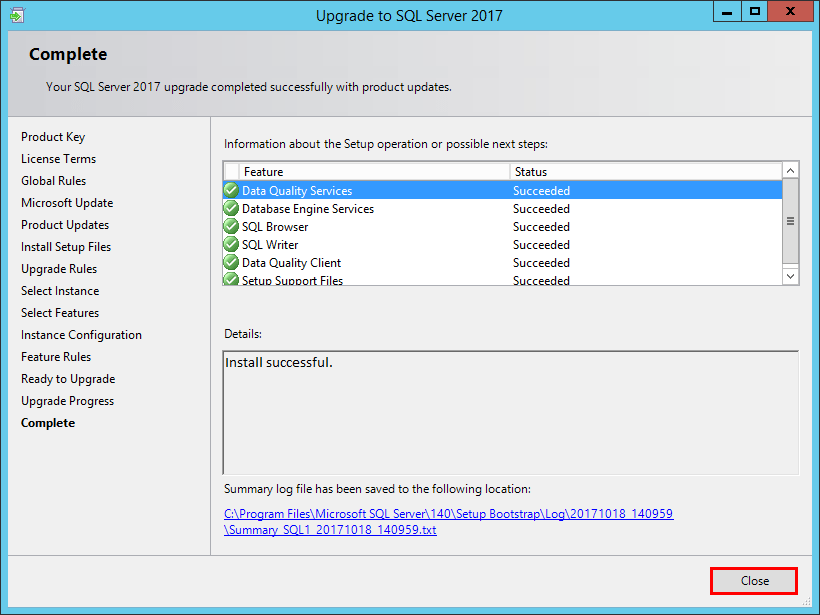Select the SQL Writer feature row
820x615 pixels.
(503, 244)
